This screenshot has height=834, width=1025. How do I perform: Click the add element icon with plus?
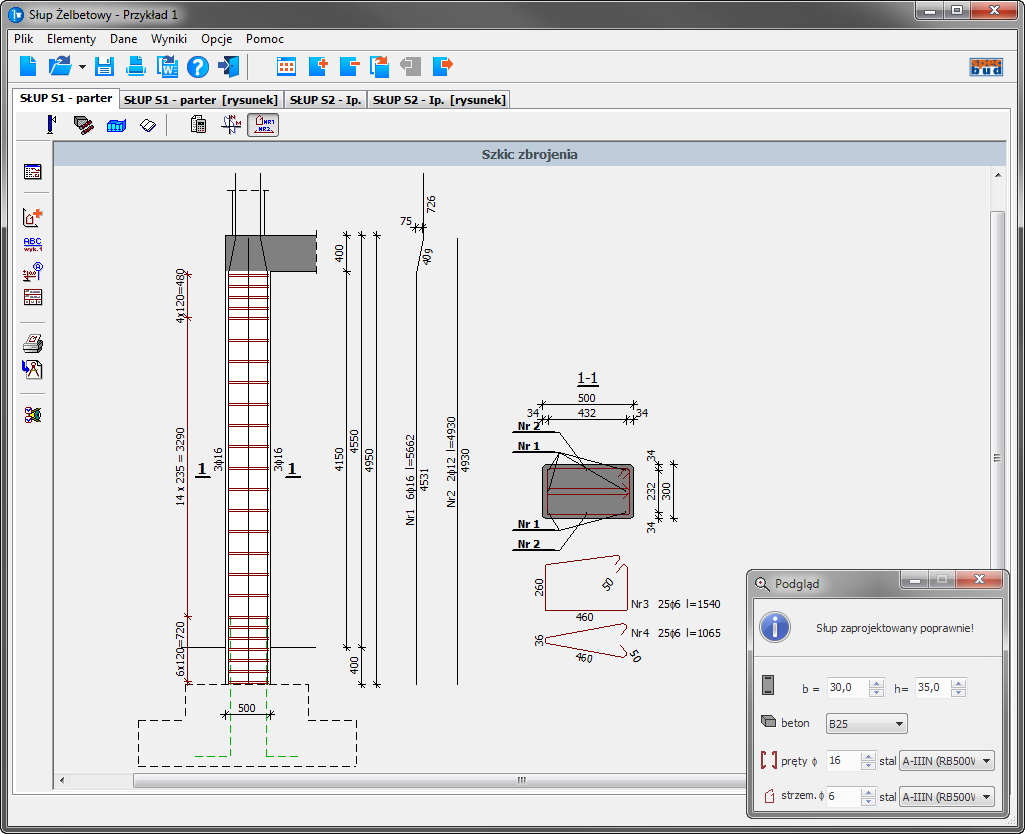click(318, 67)
